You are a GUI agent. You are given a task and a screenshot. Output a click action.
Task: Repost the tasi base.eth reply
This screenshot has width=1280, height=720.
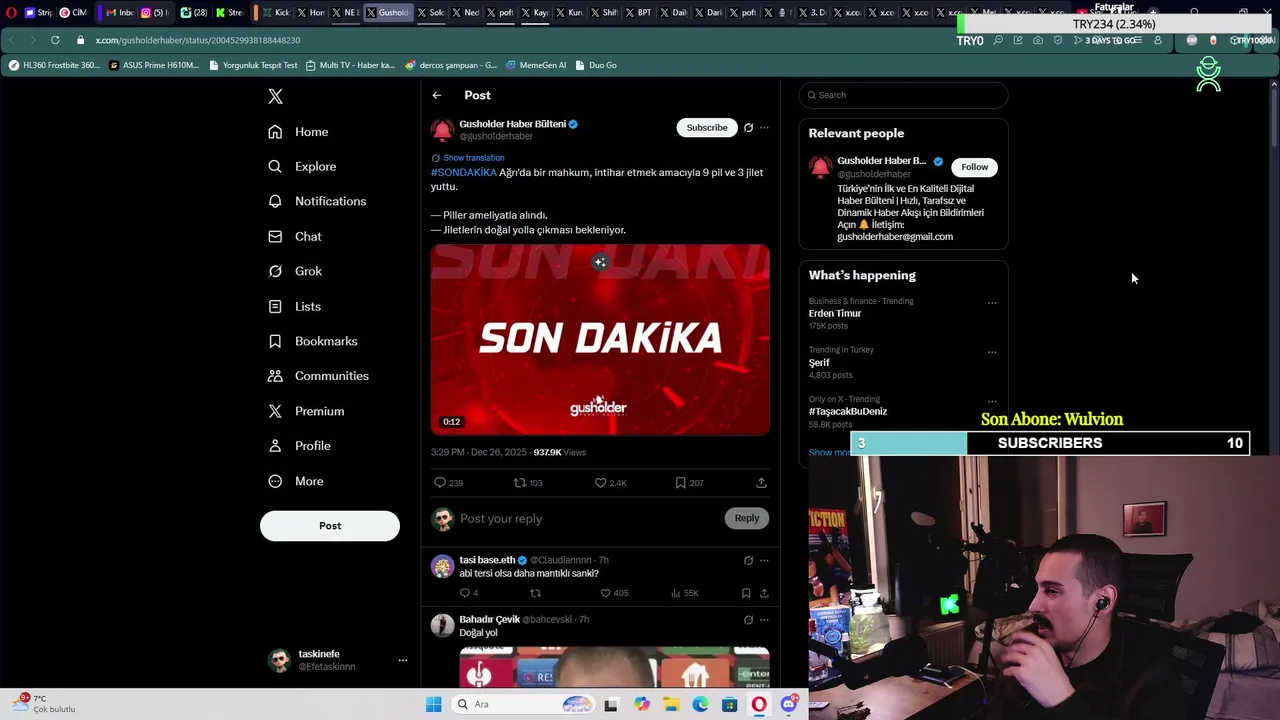pos(535,593)
